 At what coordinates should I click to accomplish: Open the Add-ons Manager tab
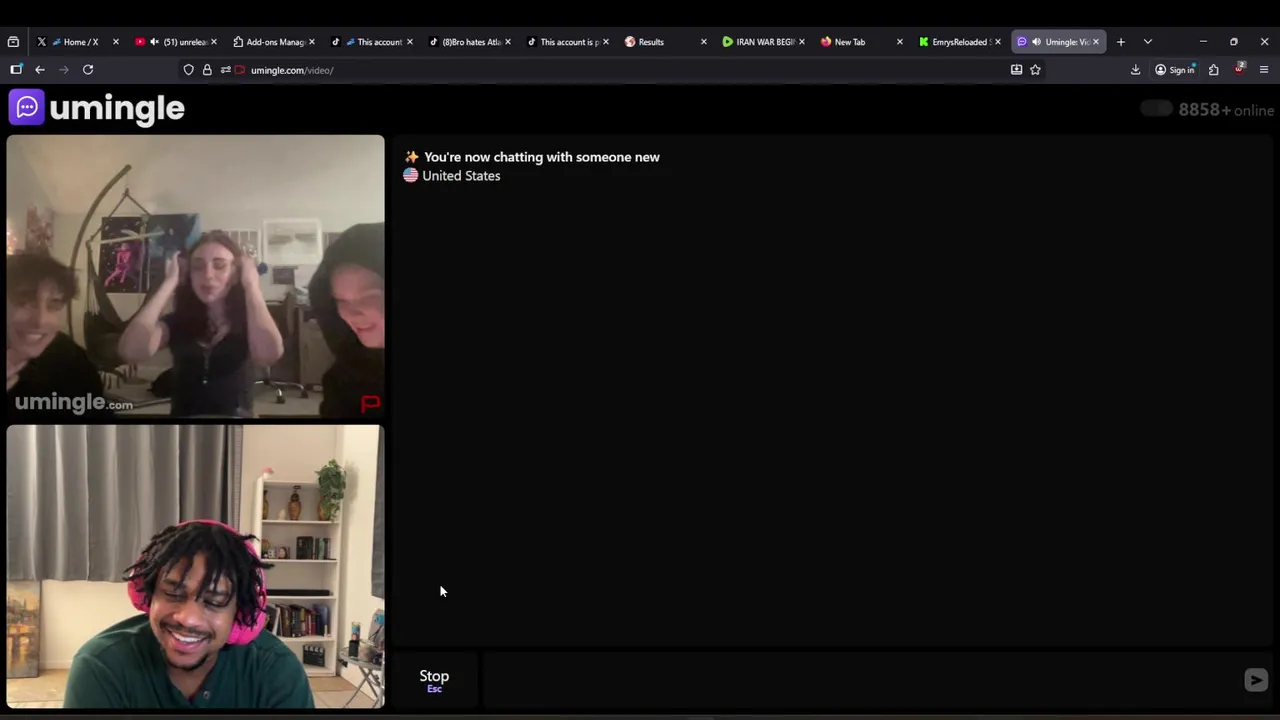(274, 42)
